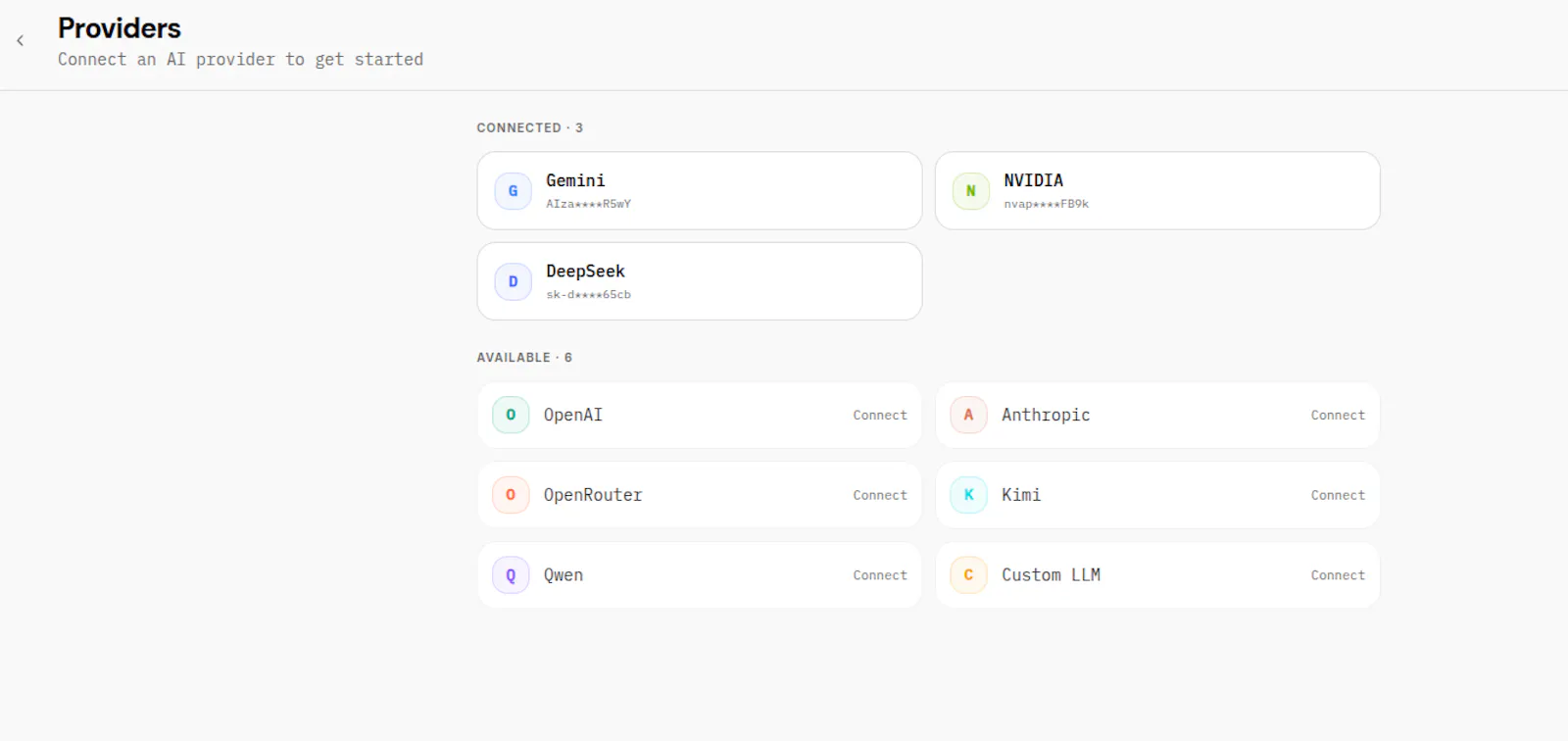
Task: Connect the Custom LLM provider
Action: [1338, 575]
